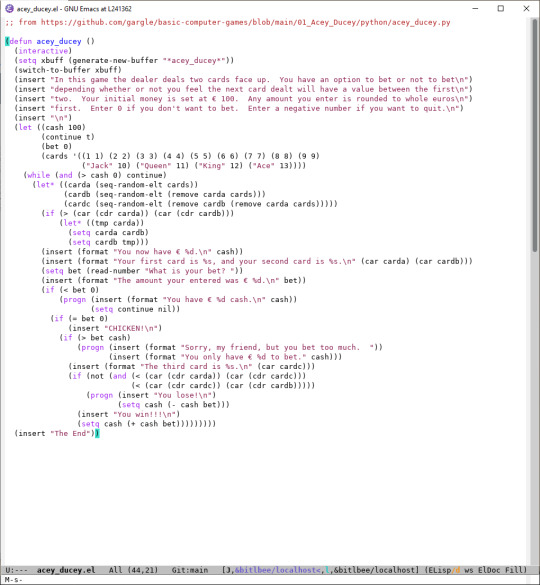Click the "The amount your entered was" string

tap(196, 281)
